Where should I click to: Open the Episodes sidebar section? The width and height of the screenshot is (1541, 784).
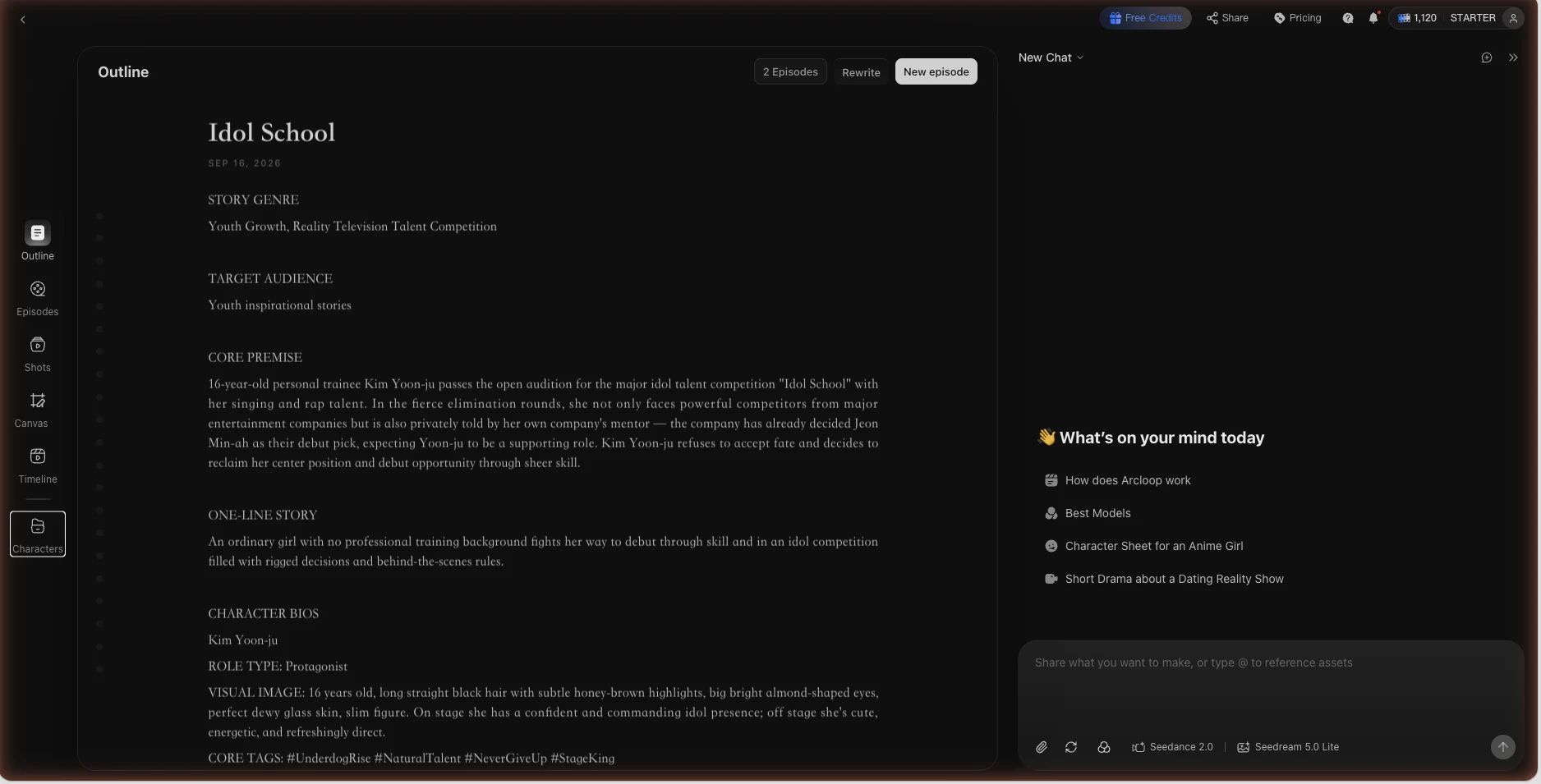38,299
